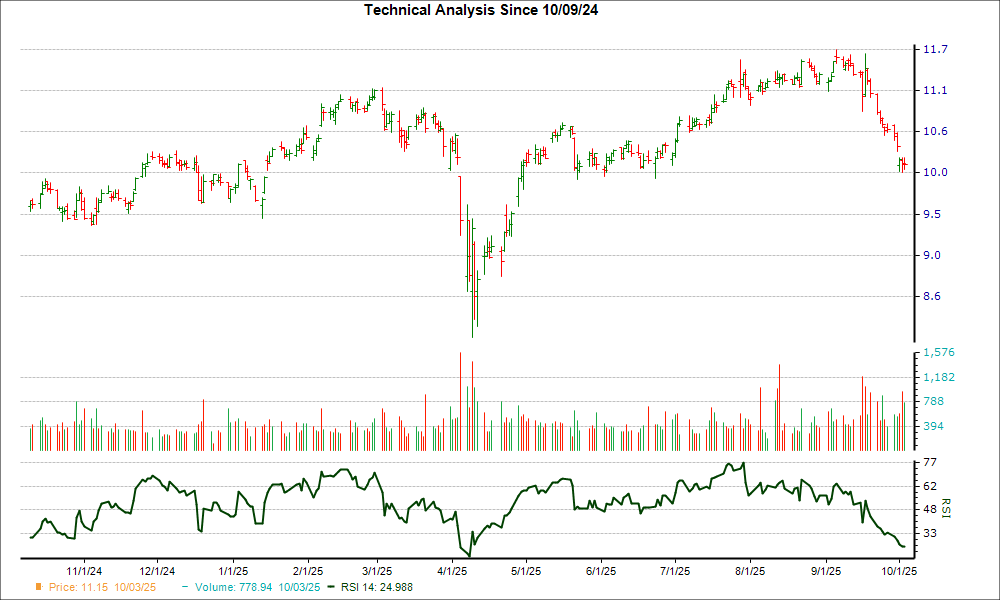Viewport: 1000px width, 600px height.
Task: Click the orange Price legend marker
Action: coord(39,587)
